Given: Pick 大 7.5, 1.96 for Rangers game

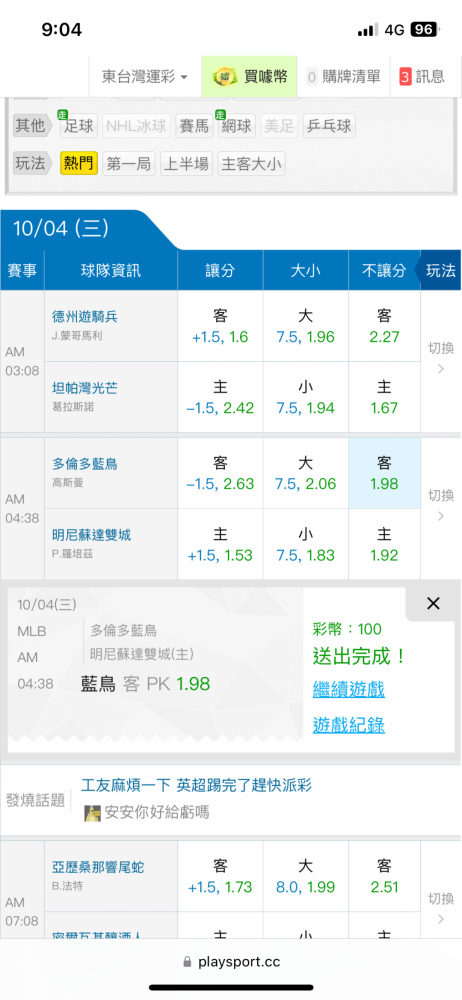Looking at the screenshot, I should [306, 327].
